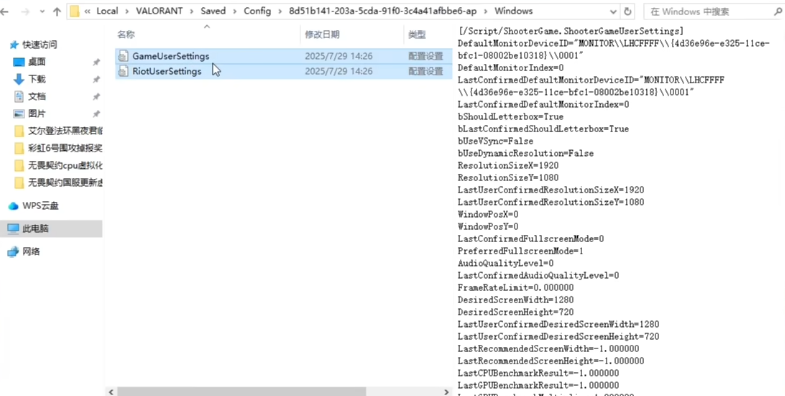Click the bShouldLetterbox=True line
The width and height of the screenshot is (785, 396).
(x=510, y=117)
